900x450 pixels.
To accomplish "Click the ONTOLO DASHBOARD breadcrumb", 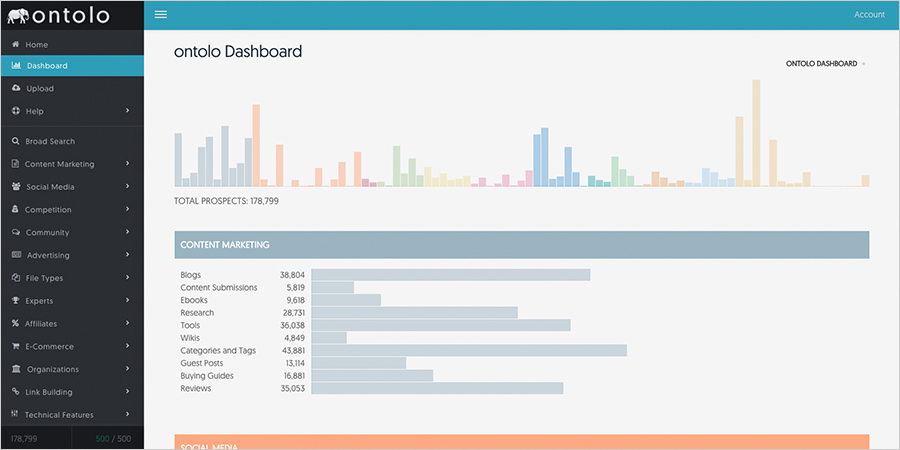I will pyautogui.click(x=821, y=64).
